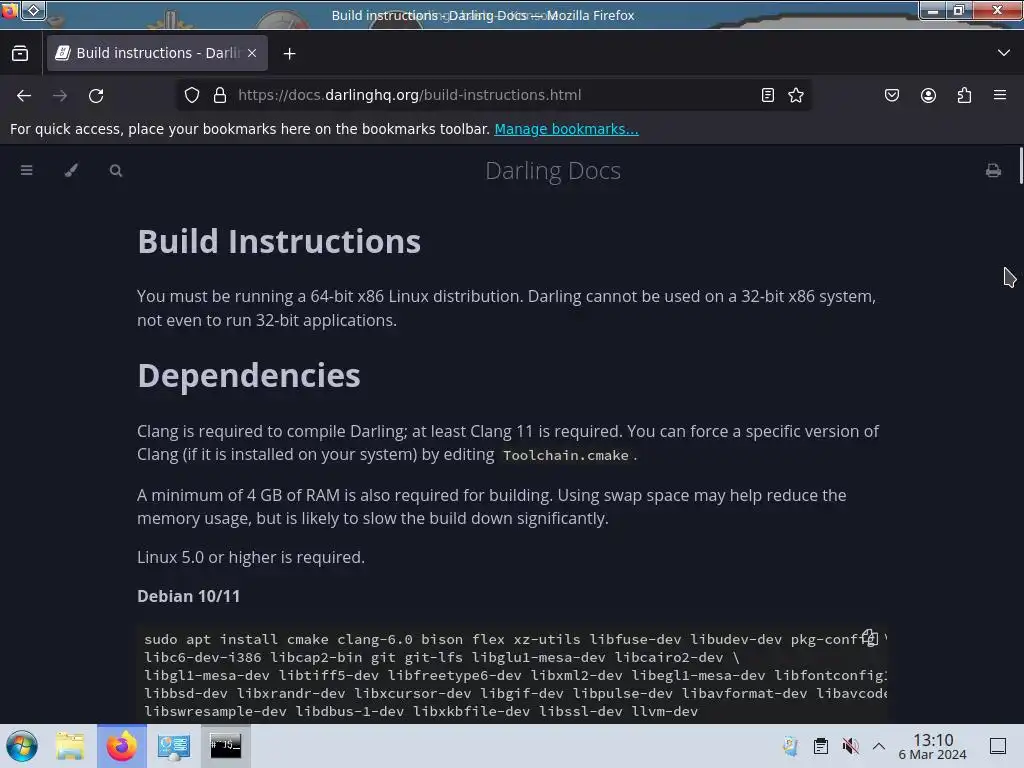Switch to Firefox in the taskbar

(x=122, y=746)
